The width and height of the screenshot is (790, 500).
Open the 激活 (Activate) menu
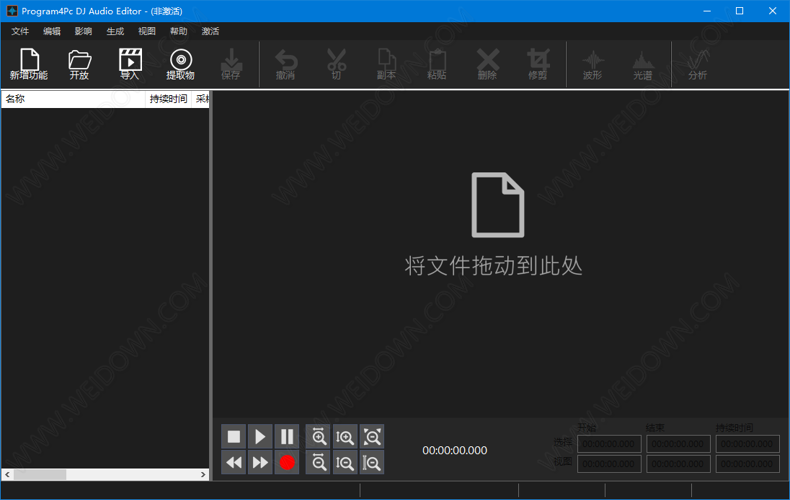point(210,32)
